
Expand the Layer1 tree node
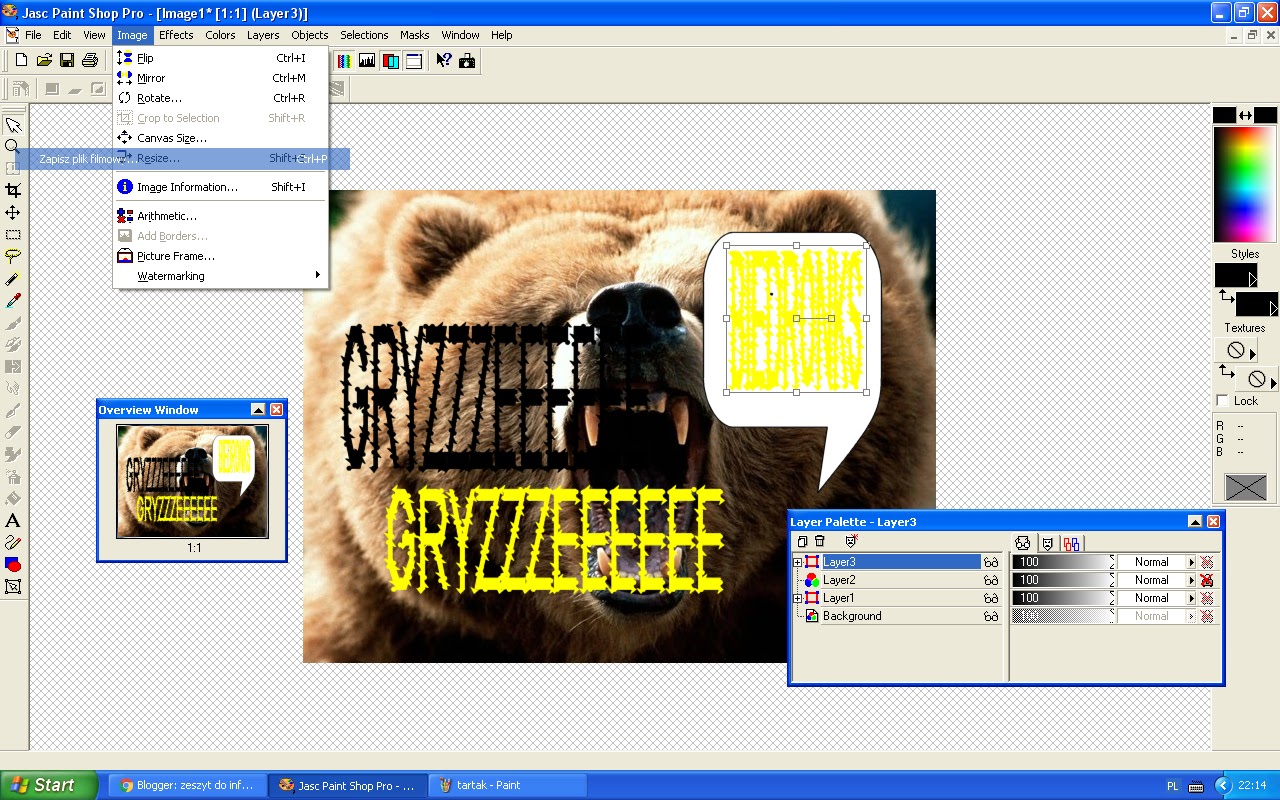(x=796, y=597)
